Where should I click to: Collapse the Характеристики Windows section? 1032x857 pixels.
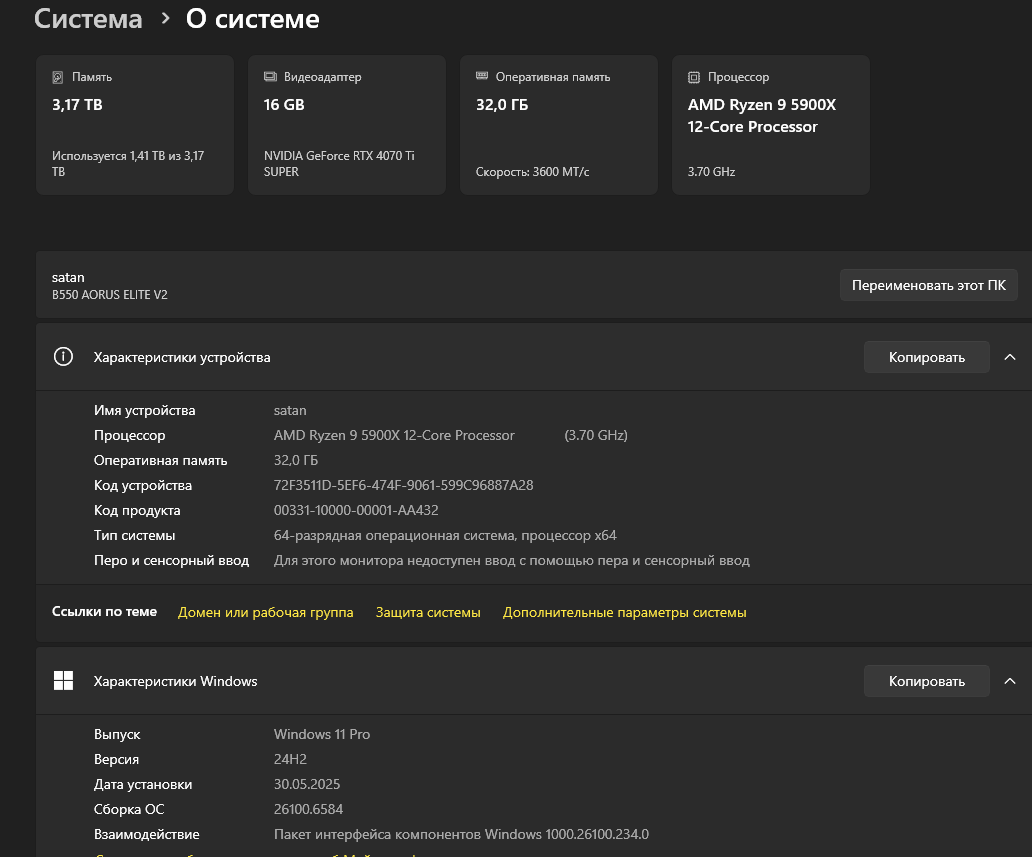pos(1009,681)
